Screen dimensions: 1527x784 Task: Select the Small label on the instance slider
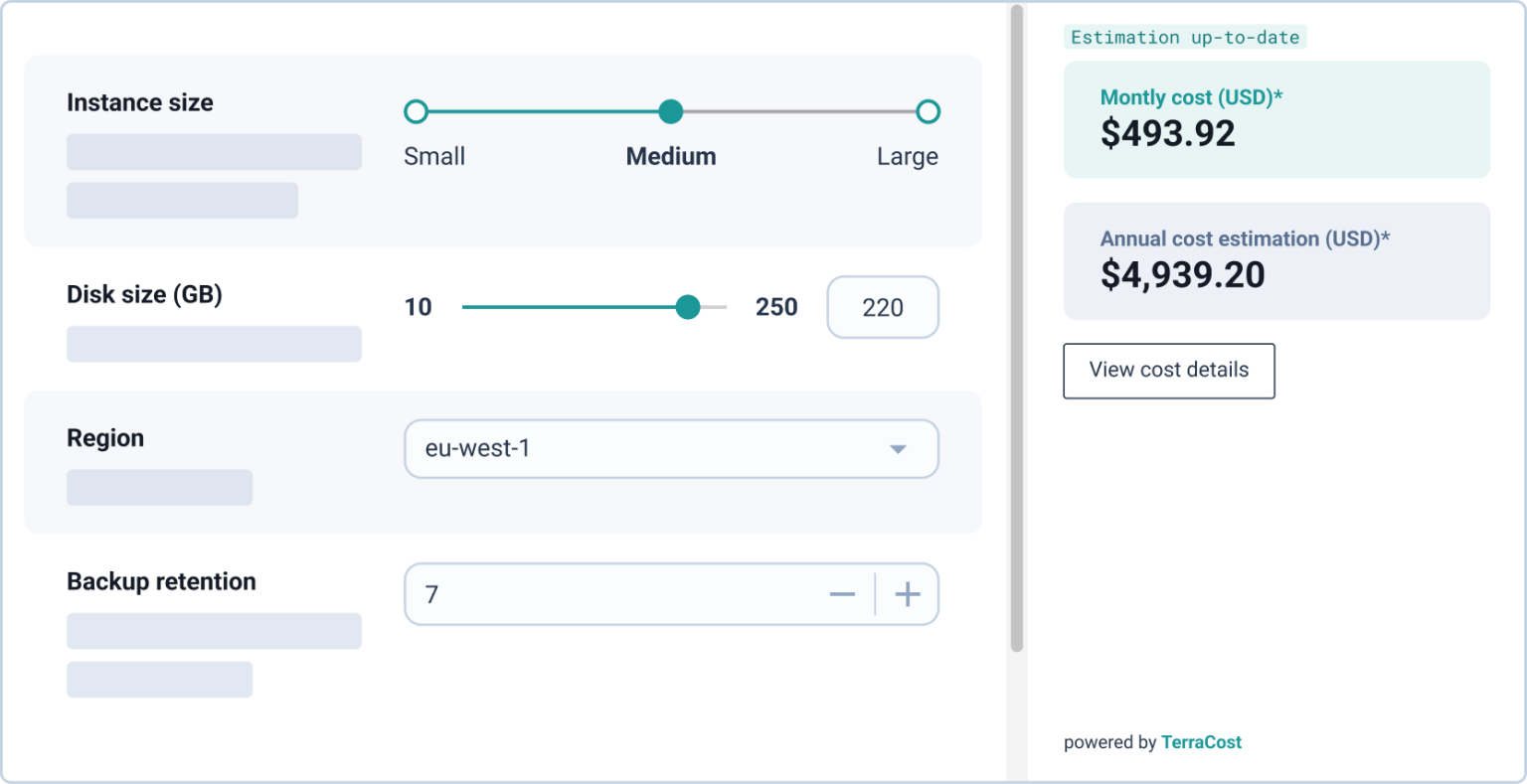433,156
